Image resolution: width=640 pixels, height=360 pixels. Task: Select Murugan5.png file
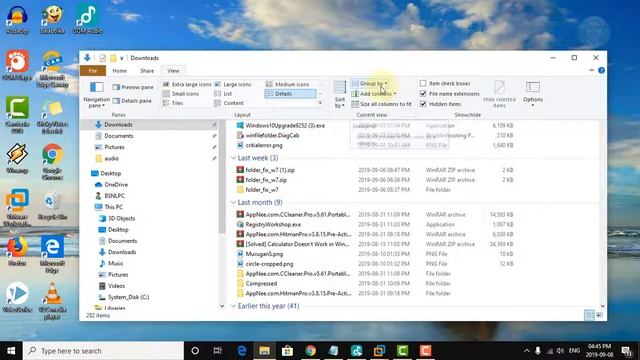click(x=264, y=254)
